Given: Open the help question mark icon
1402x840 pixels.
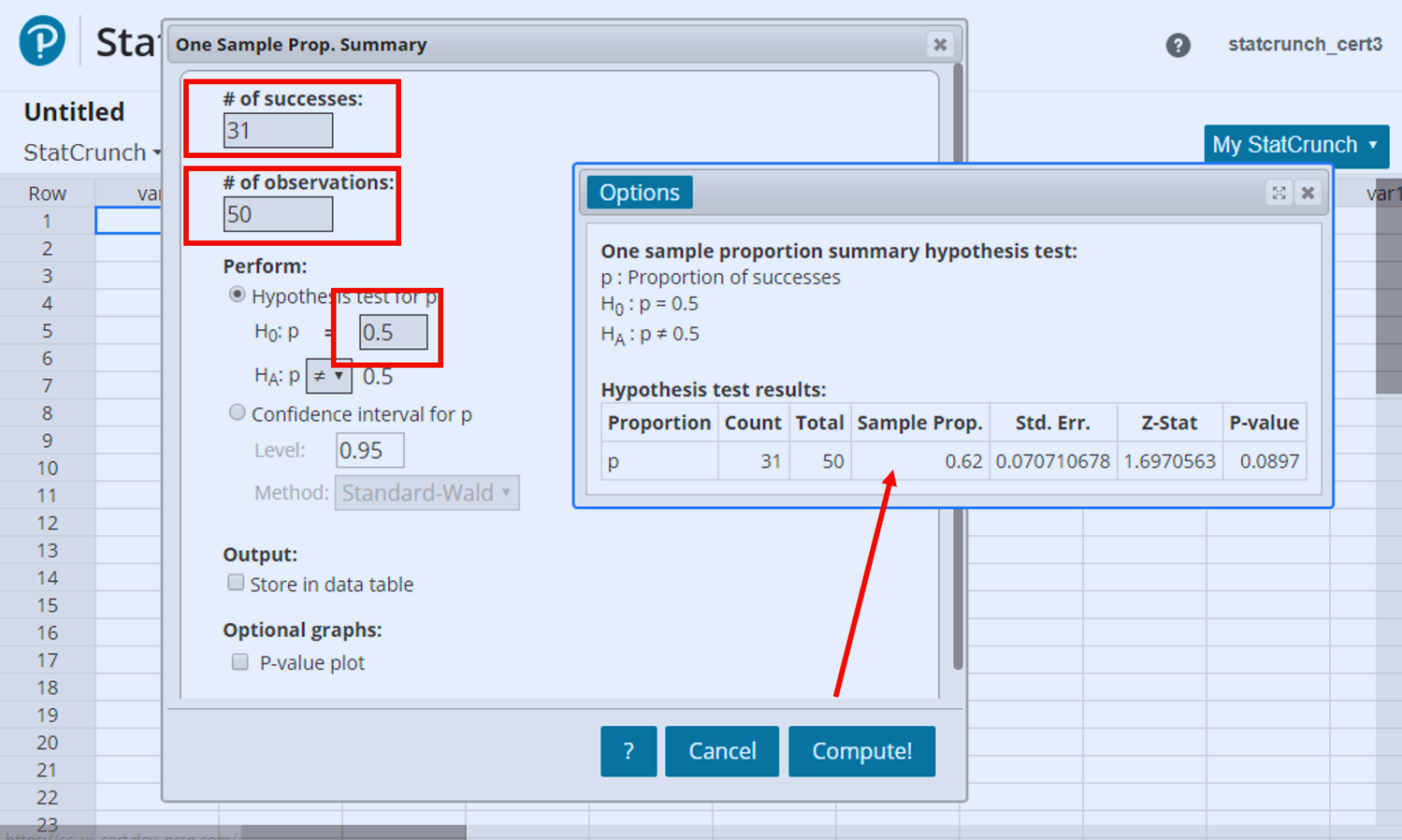Looking at the screenshot, I should tap(1178, 45).
